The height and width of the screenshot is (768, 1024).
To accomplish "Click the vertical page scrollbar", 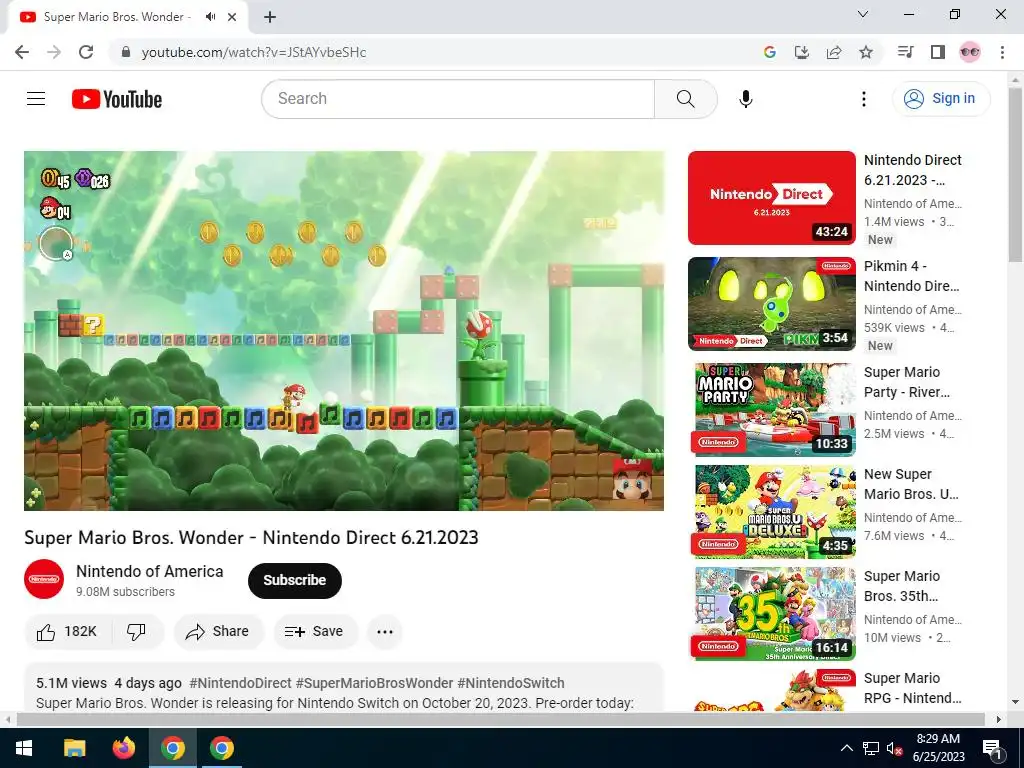I will pos(1015,176).
